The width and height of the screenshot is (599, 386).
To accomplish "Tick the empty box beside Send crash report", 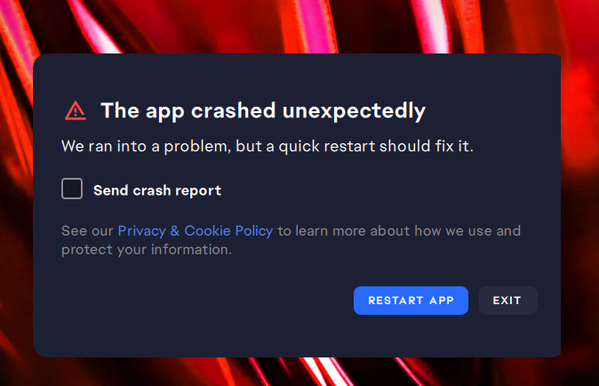I will [x=72, y=188].
